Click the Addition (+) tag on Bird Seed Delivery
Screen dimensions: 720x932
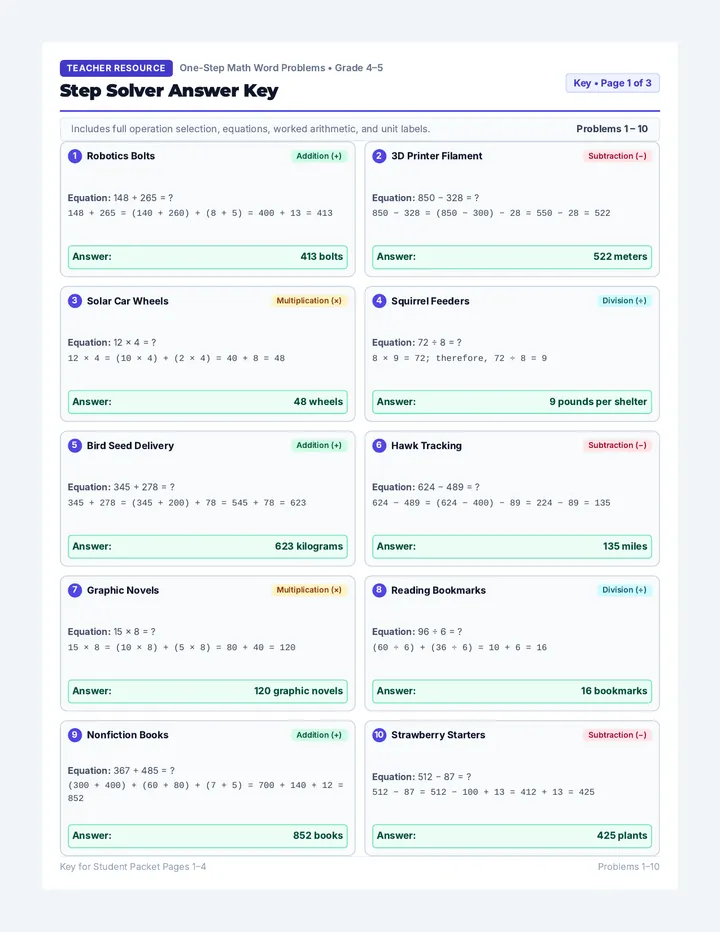319,445
